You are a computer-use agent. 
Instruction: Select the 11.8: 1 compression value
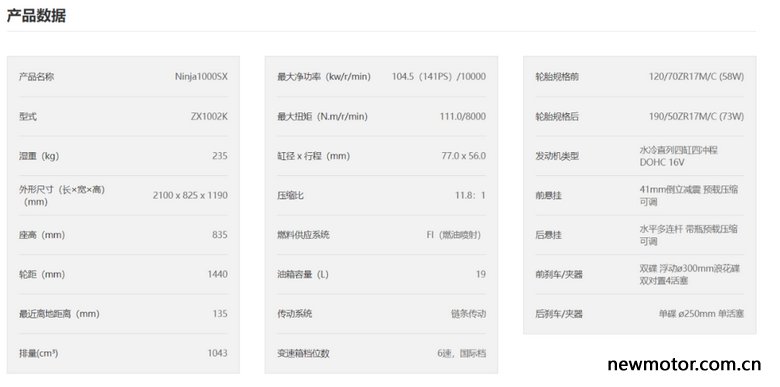coord(470,195)
